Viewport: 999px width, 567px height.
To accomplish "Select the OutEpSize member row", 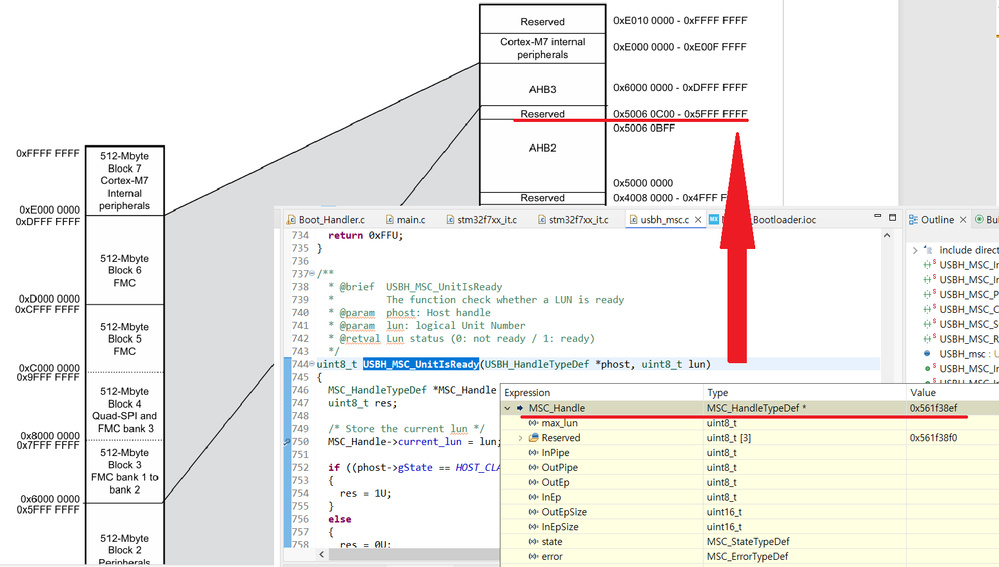I will point(750,512).
